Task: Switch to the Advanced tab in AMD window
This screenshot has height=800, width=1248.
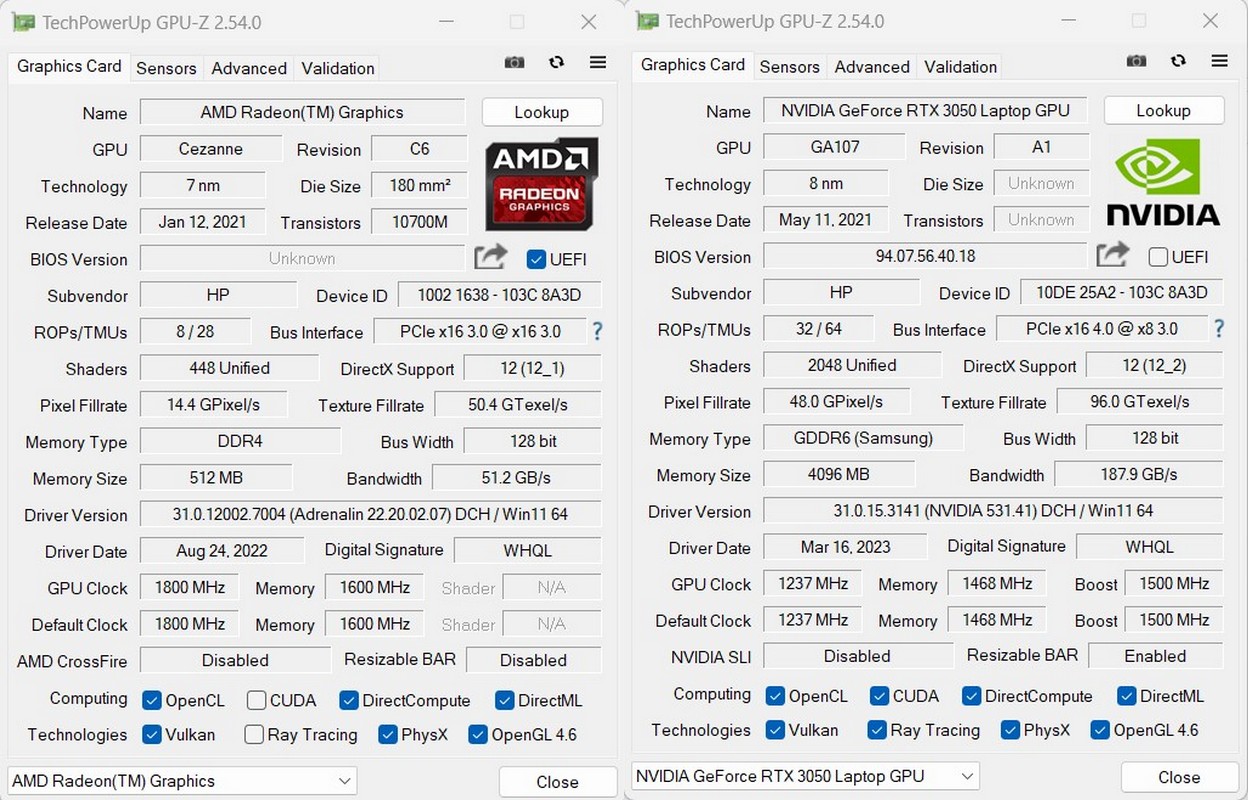Action: click(x=249, y=68)
